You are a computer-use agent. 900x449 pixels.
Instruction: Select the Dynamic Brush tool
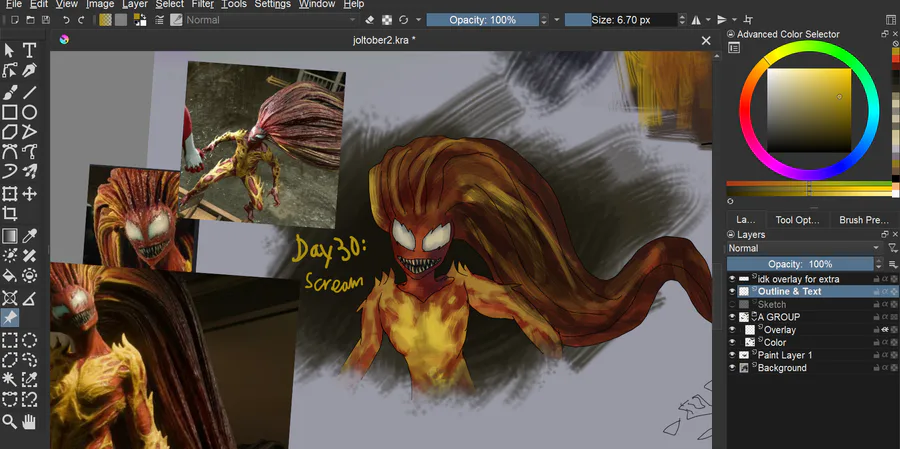click(x=10, y=172)
